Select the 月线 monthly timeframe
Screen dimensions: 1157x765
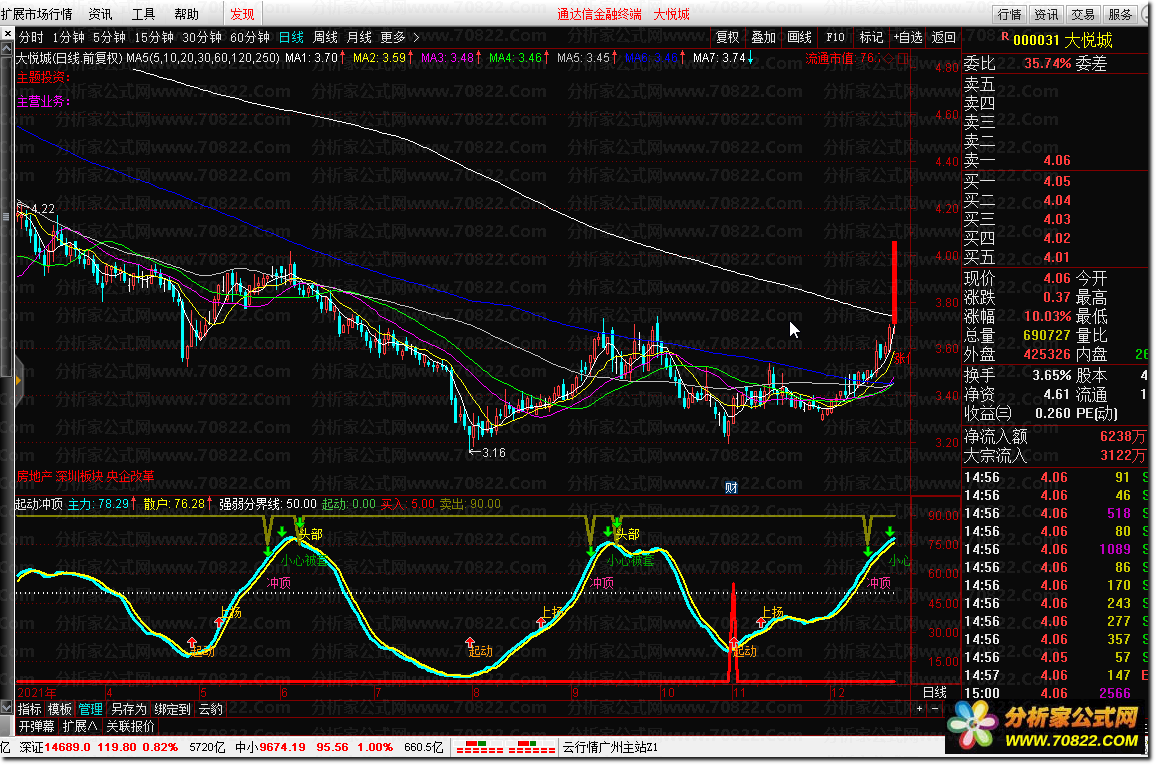[359, 37]
